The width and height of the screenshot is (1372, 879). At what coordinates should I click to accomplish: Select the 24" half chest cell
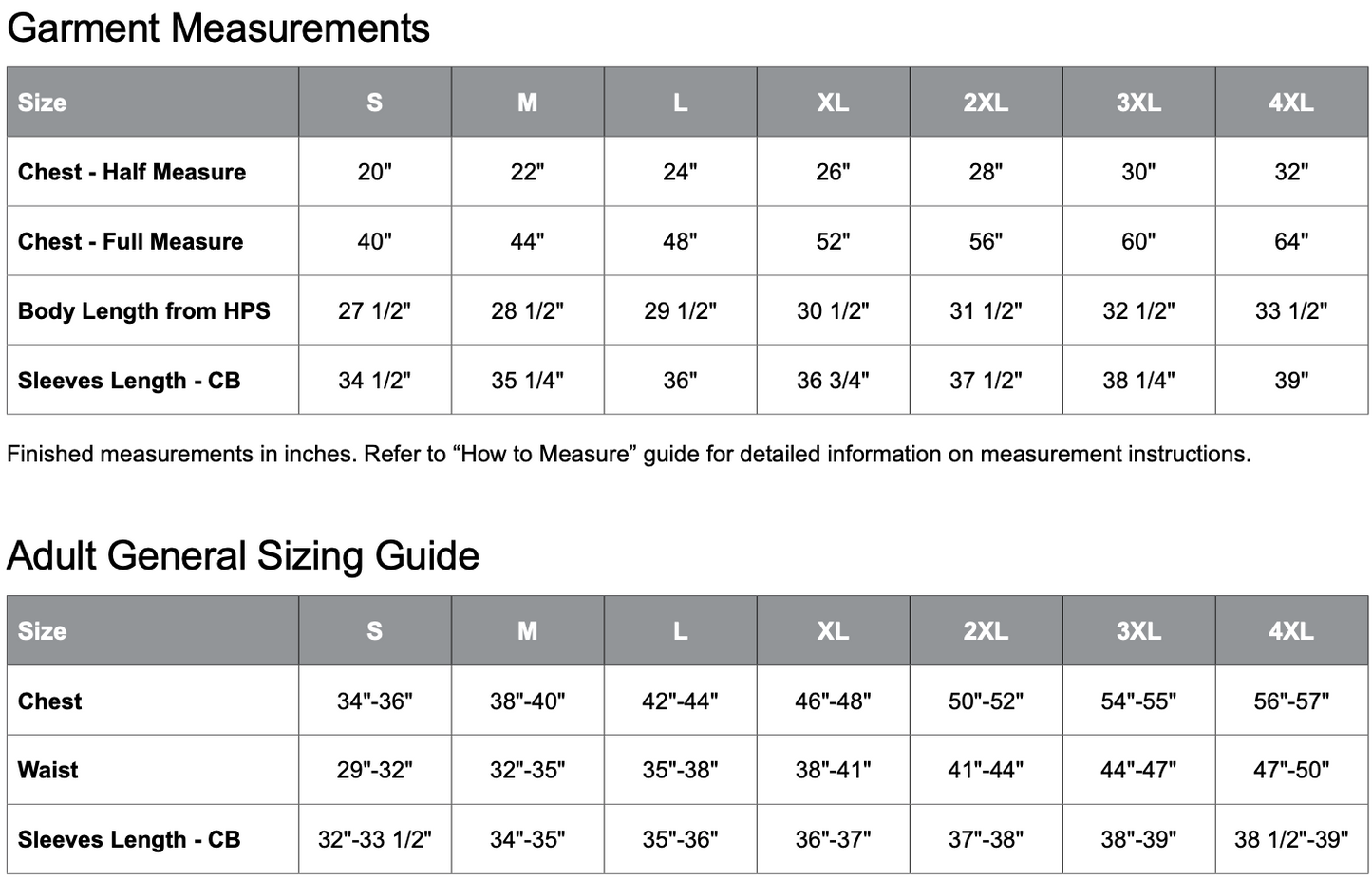680,172
